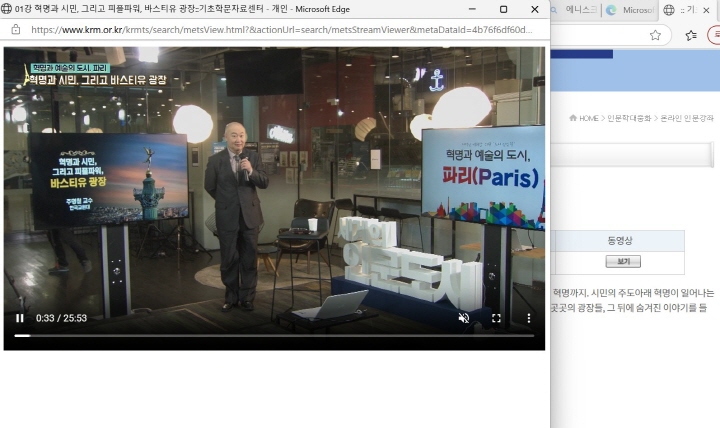The width and height of the screenshot is (720, 428).
Task: Click the globe icon in the popup title bar
Action: pos(6,9)
